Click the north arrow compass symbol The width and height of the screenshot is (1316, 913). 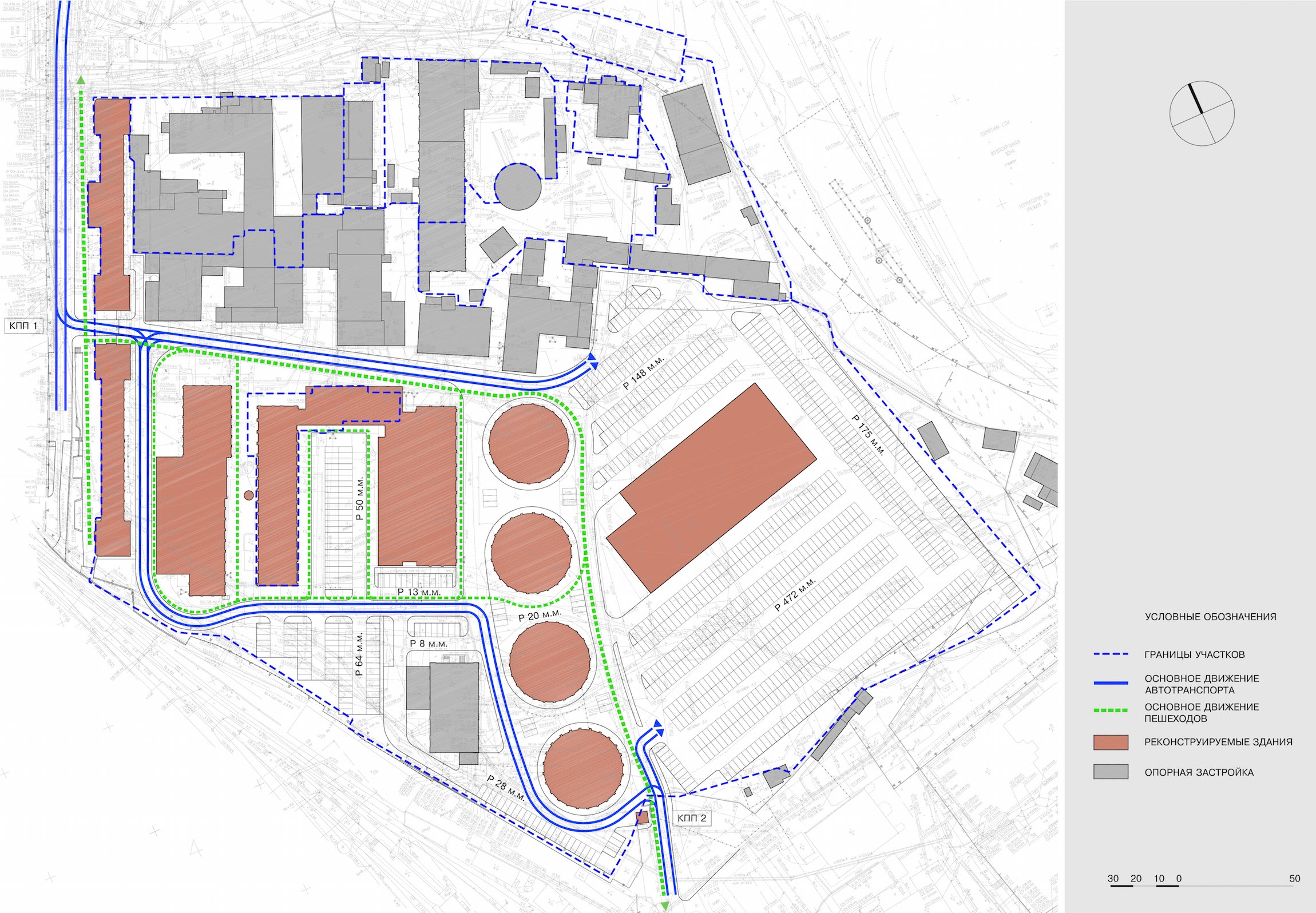[x=1202, y=113]
